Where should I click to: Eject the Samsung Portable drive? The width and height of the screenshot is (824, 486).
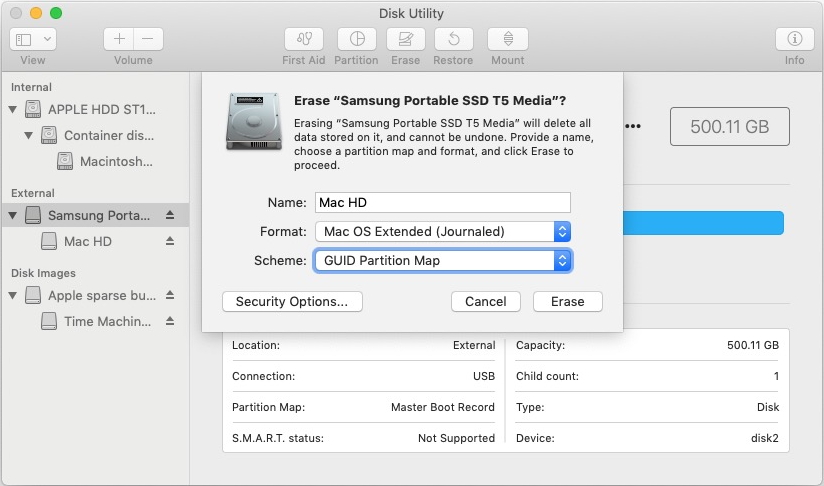(x=170, y=215)
